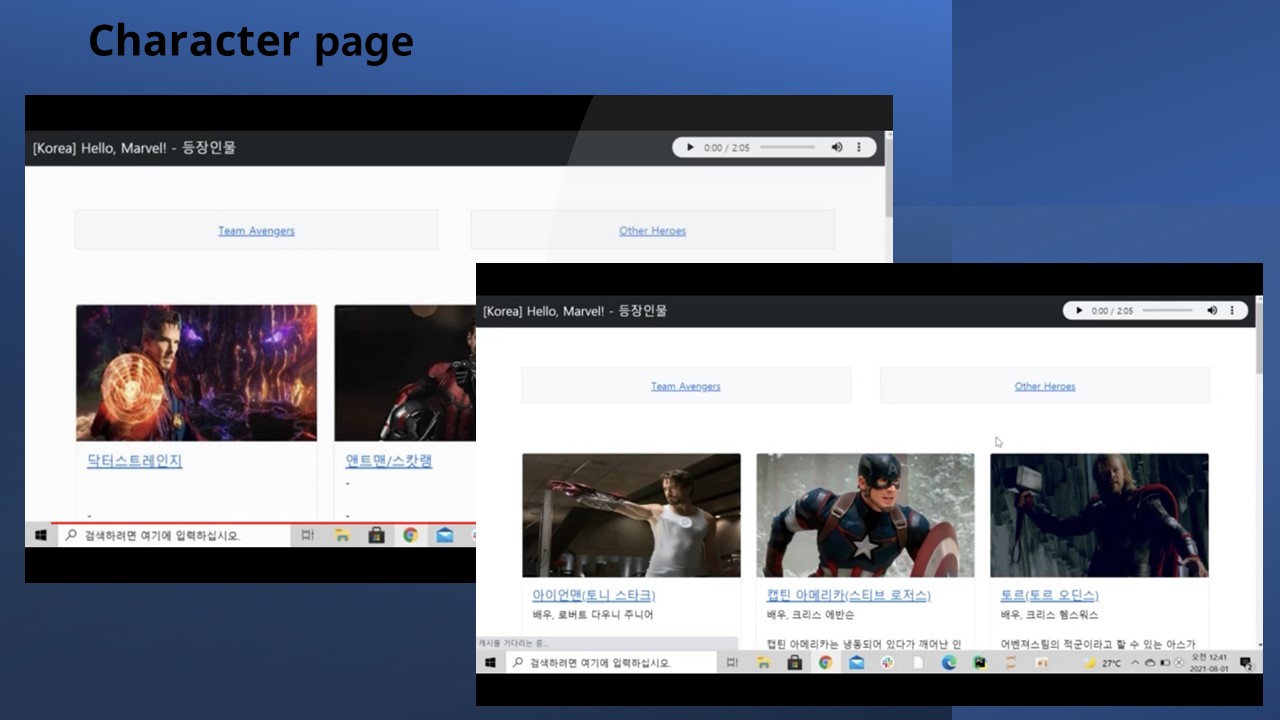Viewport: 1280px width, 720px height.
Task: Click the audio progress bar in front window
Action: (x=1168, y=311)
